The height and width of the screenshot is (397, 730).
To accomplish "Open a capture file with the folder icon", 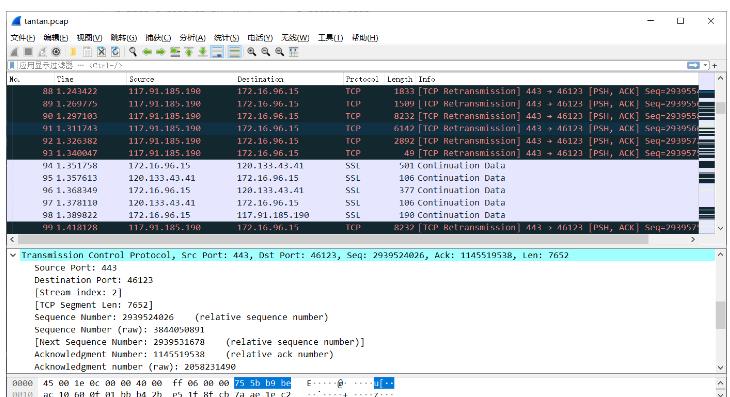I will 73,52.
